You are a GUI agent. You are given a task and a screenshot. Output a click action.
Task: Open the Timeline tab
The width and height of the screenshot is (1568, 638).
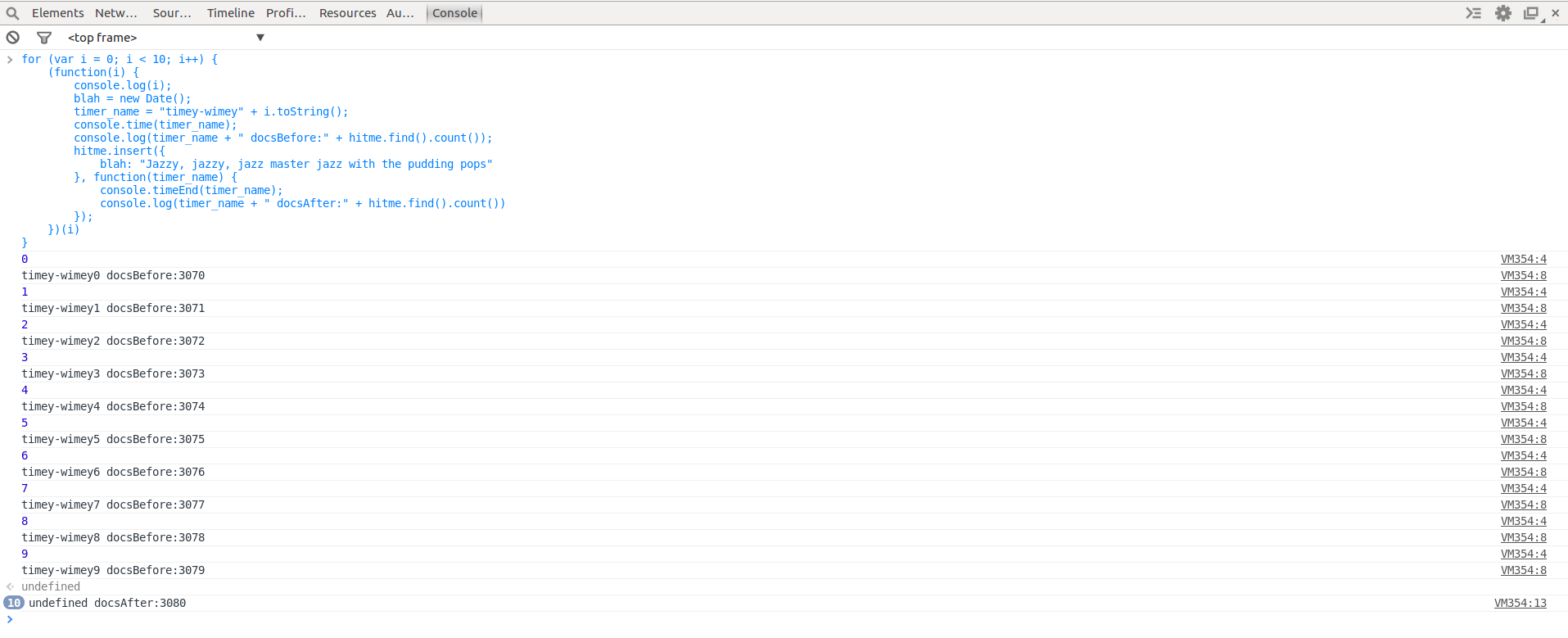pyautogui.click(x=230, y=13)
